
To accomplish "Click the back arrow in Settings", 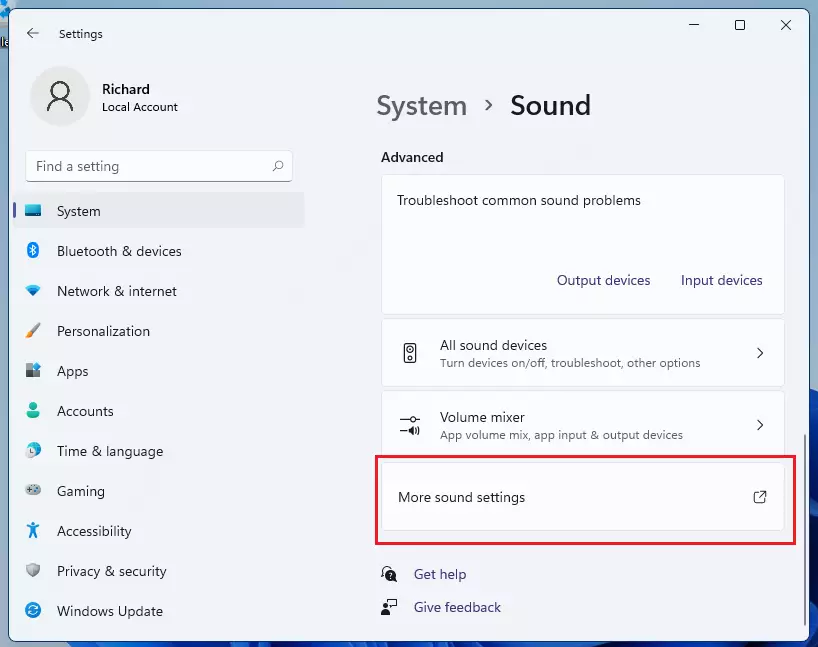I will (x=33, y=33).
